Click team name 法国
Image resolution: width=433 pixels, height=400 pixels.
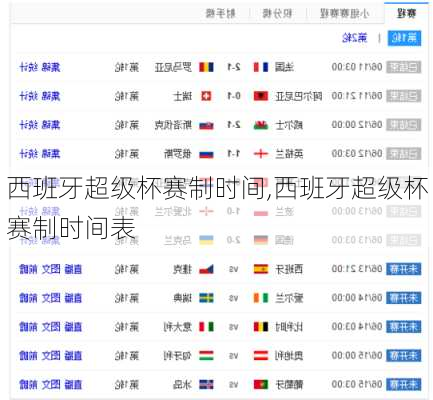284,67
